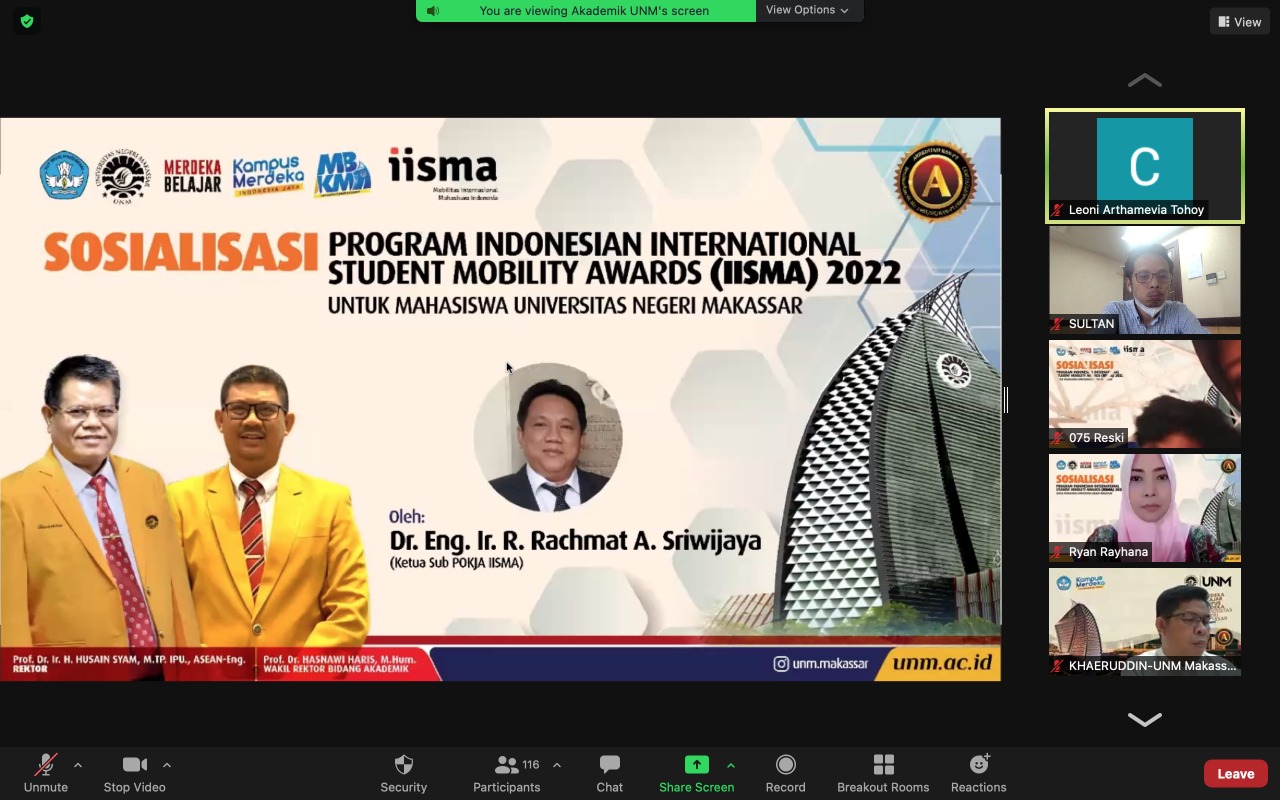This screenshot has width=1280, height=800.
Task: Click the Kampus Merdeka logo on the slide
Action: 268,176
